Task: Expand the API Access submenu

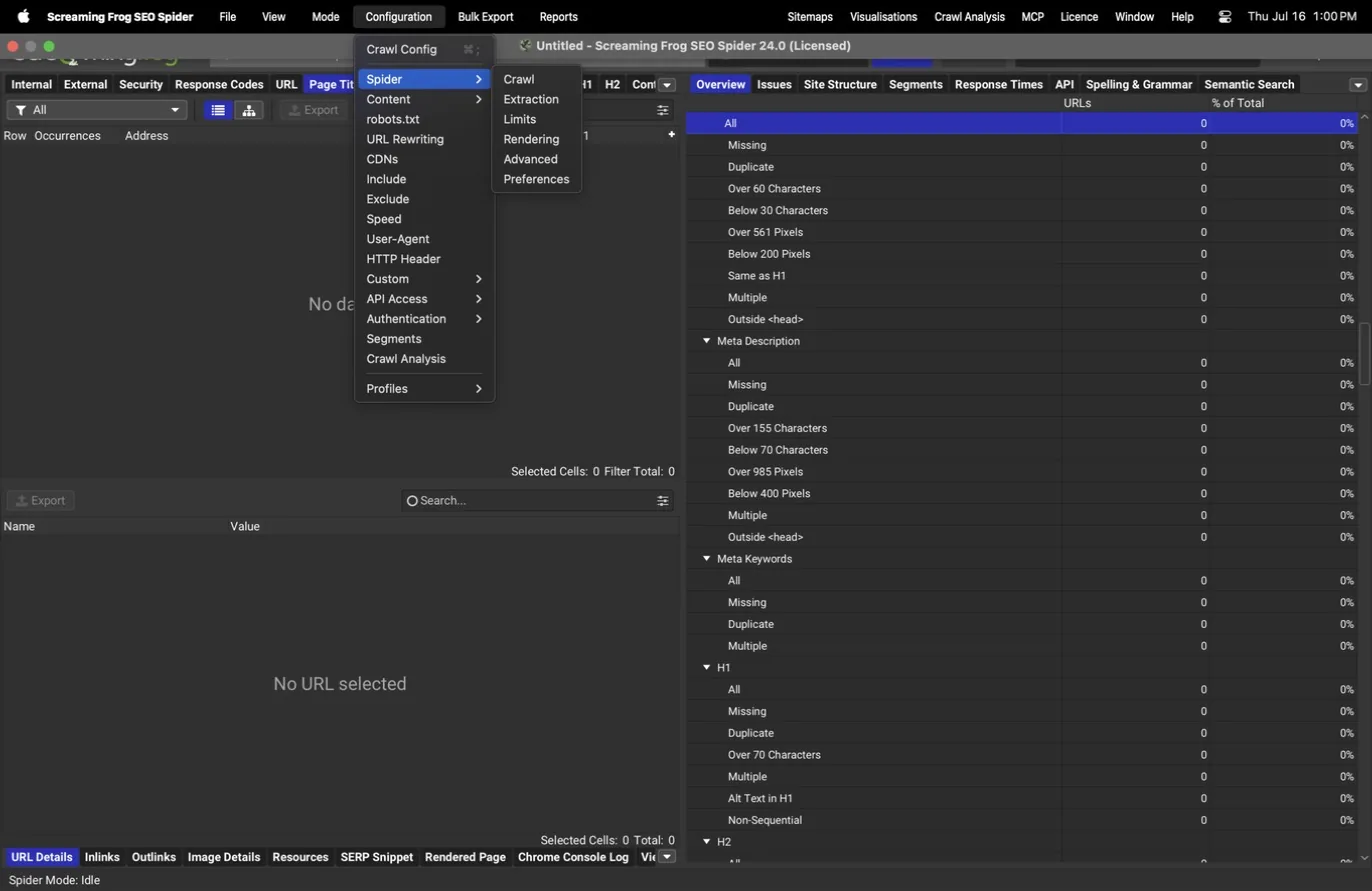Action: (x=424, y=299)
